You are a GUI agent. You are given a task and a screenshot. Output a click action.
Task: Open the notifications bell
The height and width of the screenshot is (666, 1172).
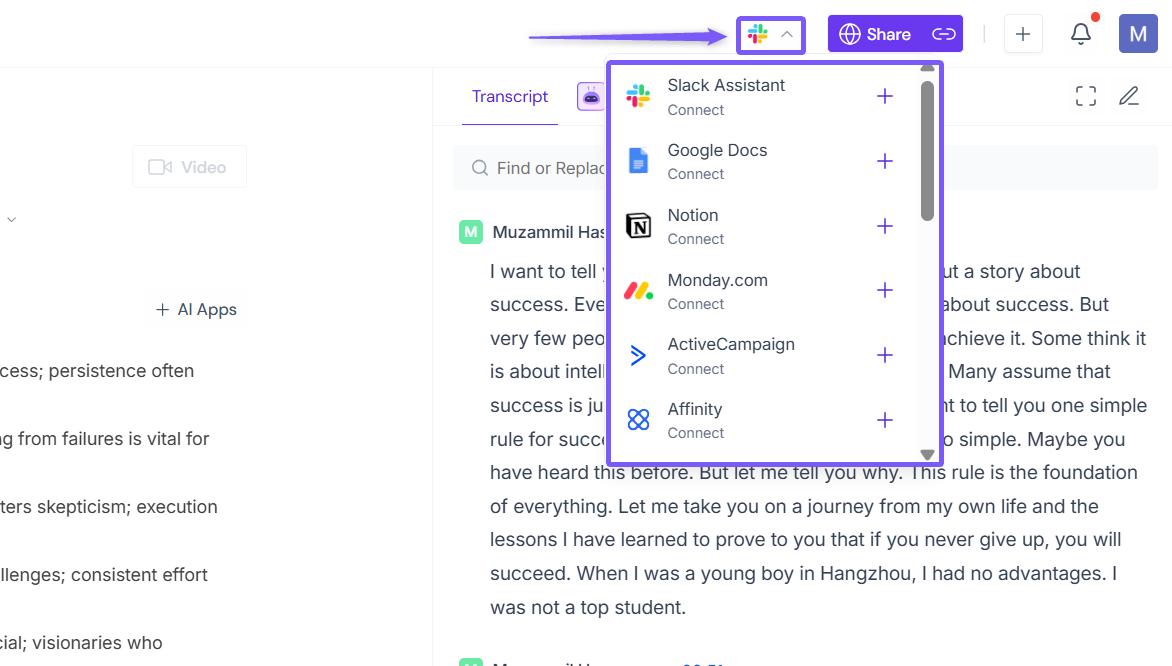click(1081, 34)
